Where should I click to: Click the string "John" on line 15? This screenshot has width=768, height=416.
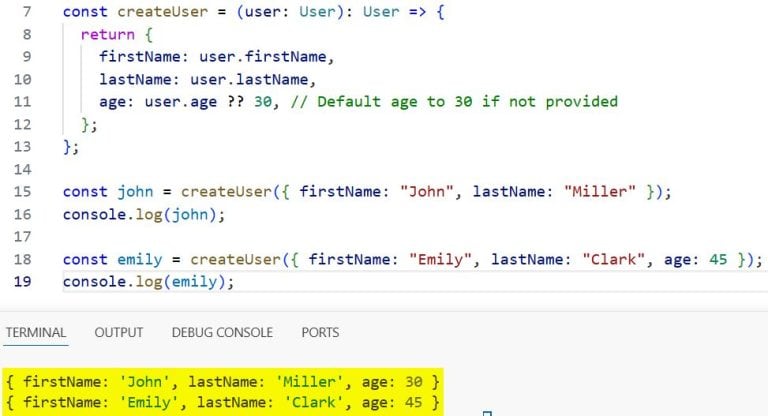[x=427, y=191]
